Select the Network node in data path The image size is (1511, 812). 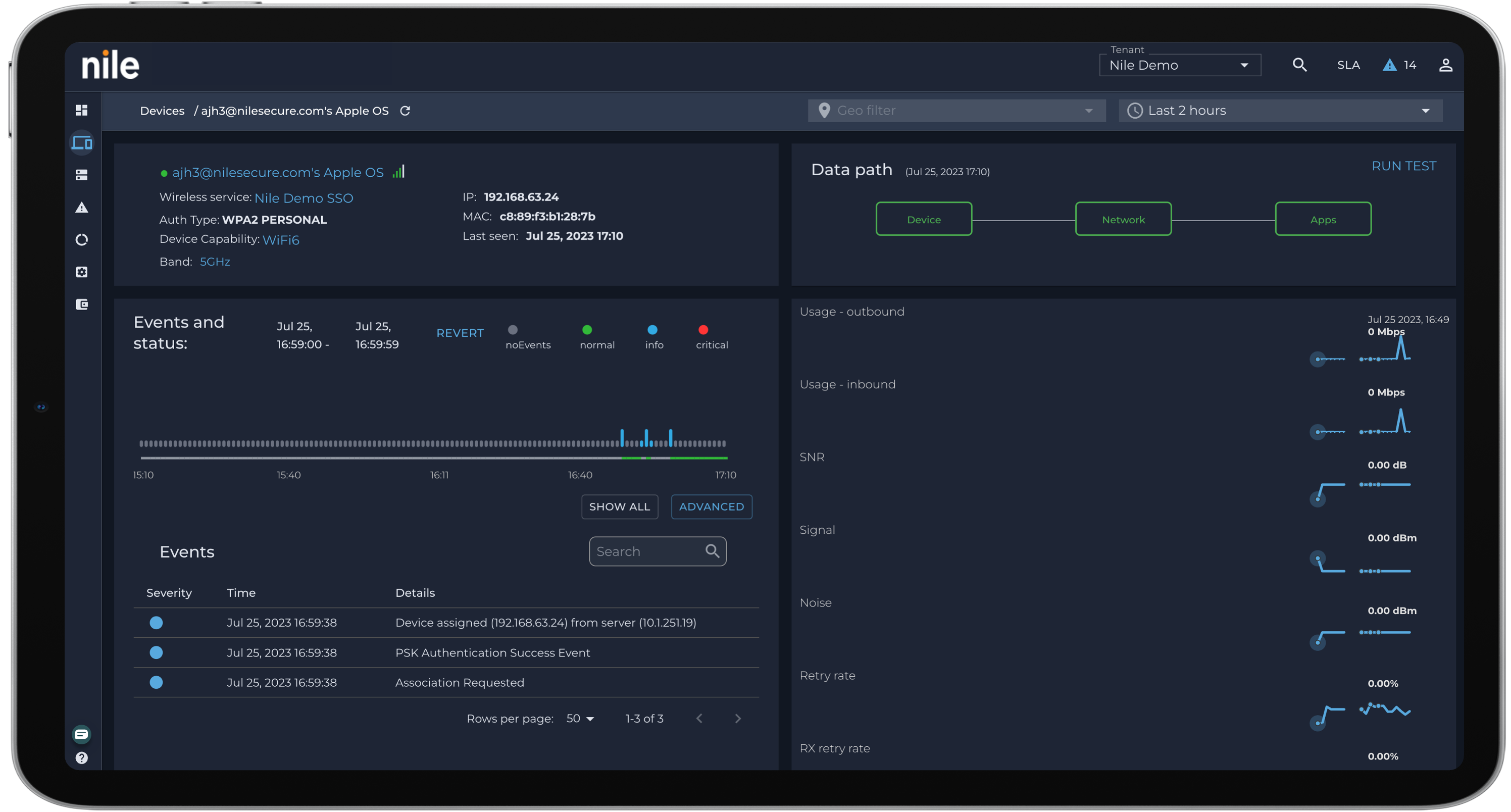(x=1123, y=219)
